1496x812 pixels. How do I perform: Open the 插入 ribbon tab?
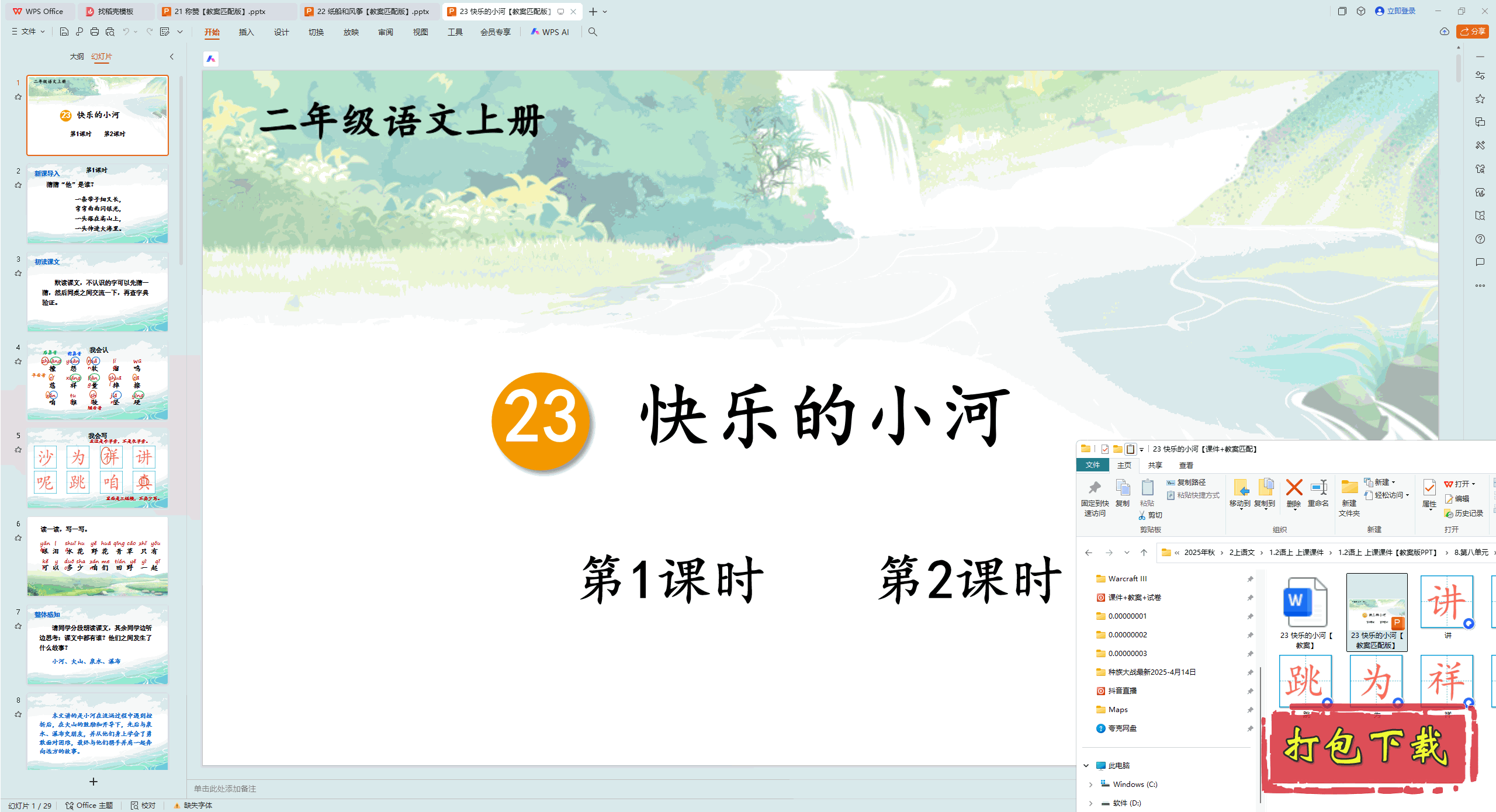[x=246, y=32]
